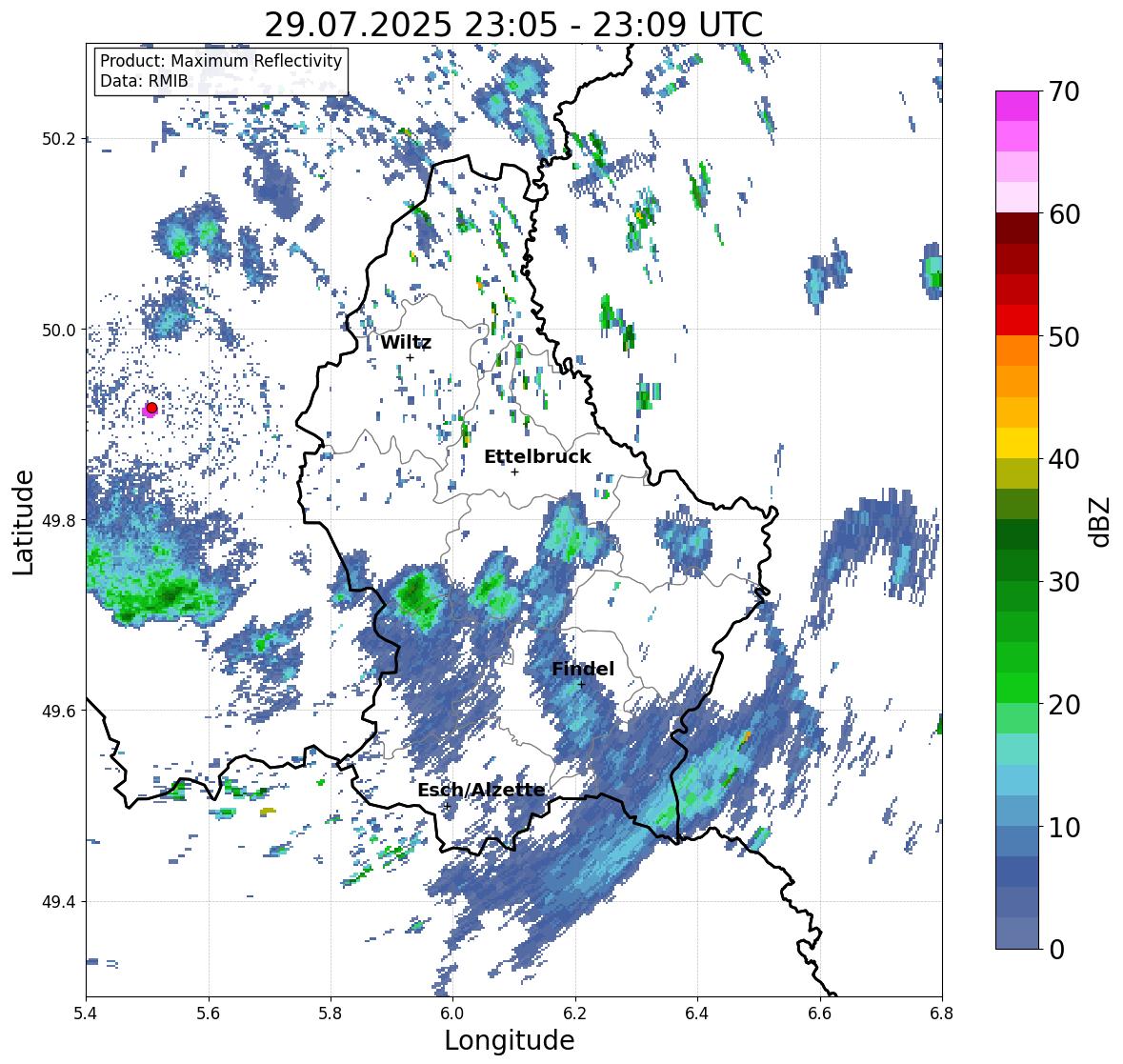Click the 0 dBZ colorbar label
The width and height of the screenshot is (1123, 1064).
click(x=1056, y=950)
